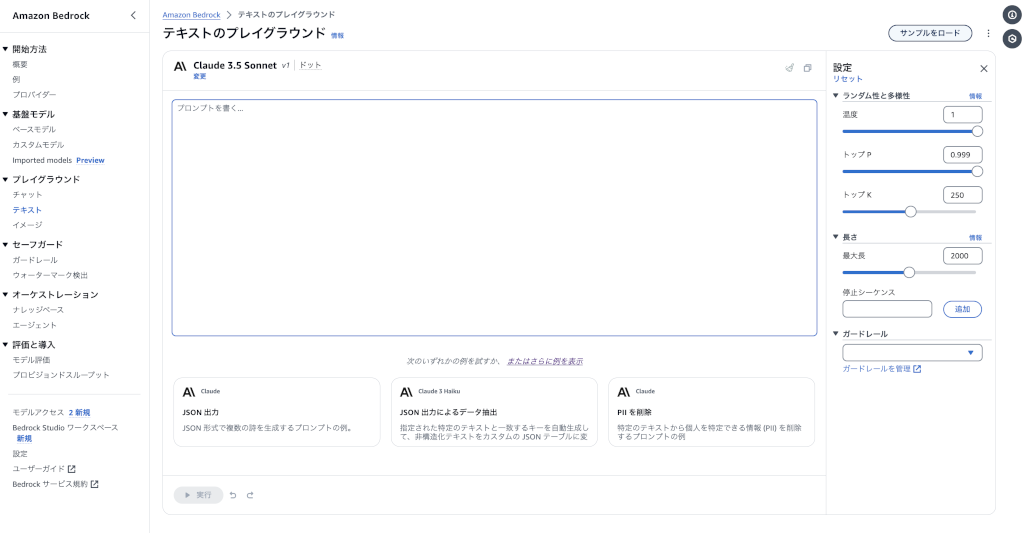Open the three-dot menu beside サンプルをロード

[988, 33]
